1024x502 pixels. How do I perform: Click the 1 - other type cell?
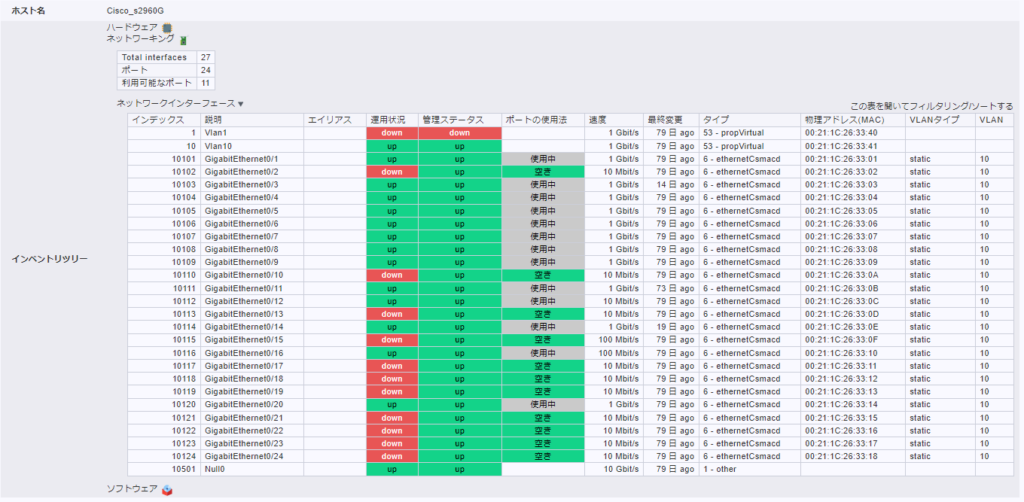tap(750, 469)
